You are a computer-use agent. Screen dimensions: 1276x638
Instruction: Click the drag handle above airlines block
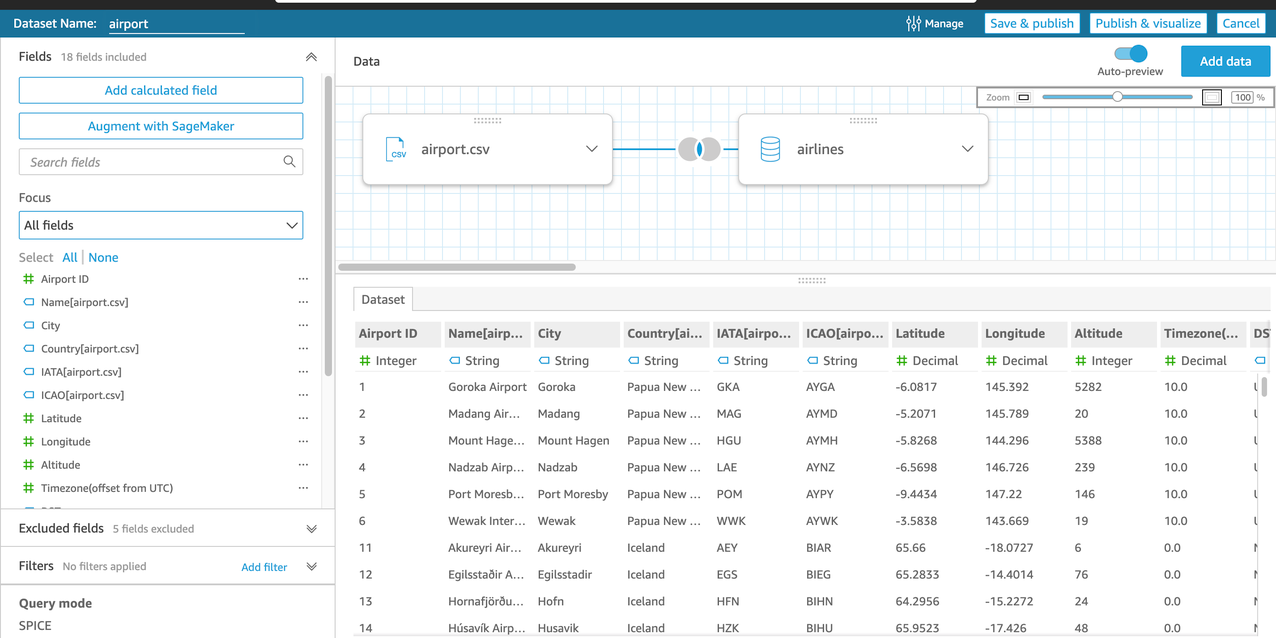tap(863, 120)
